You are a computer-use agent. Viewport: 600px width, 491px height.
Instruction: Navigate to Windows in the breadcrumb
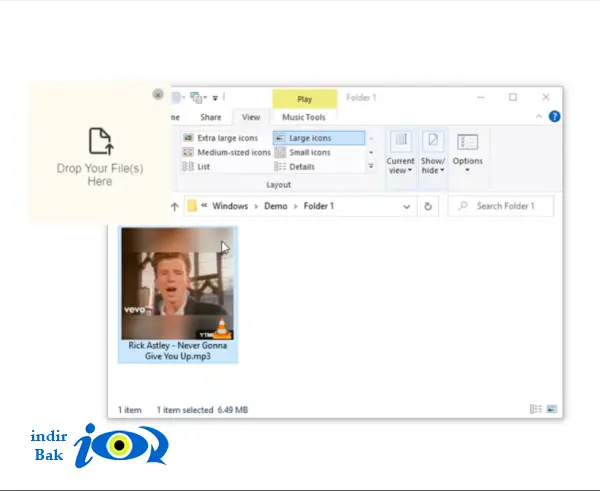[230, 206]
